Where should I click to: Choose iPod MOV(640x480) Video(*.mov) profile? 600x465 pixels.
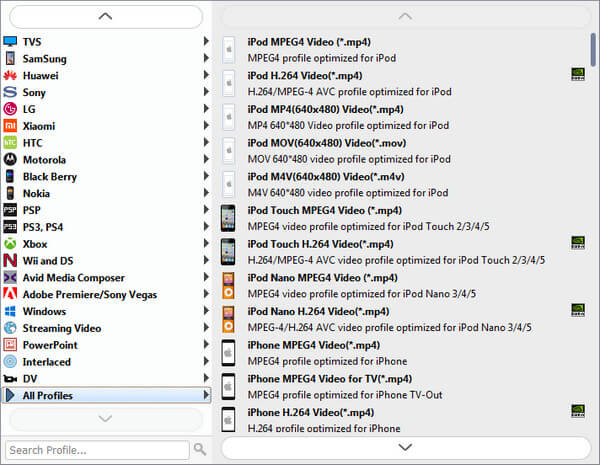(404, 151)
